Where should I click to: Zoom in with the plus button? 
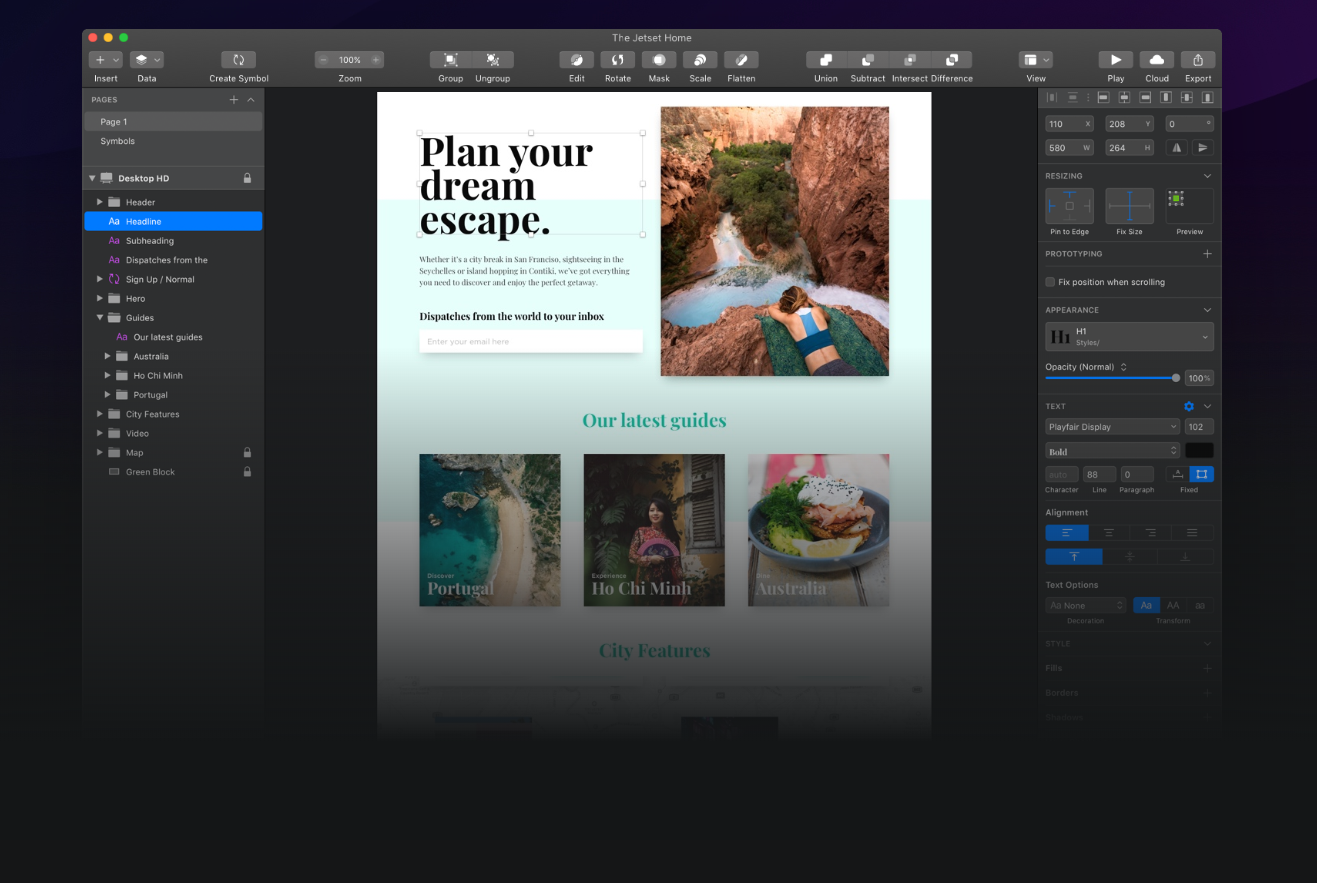[376, 60]
